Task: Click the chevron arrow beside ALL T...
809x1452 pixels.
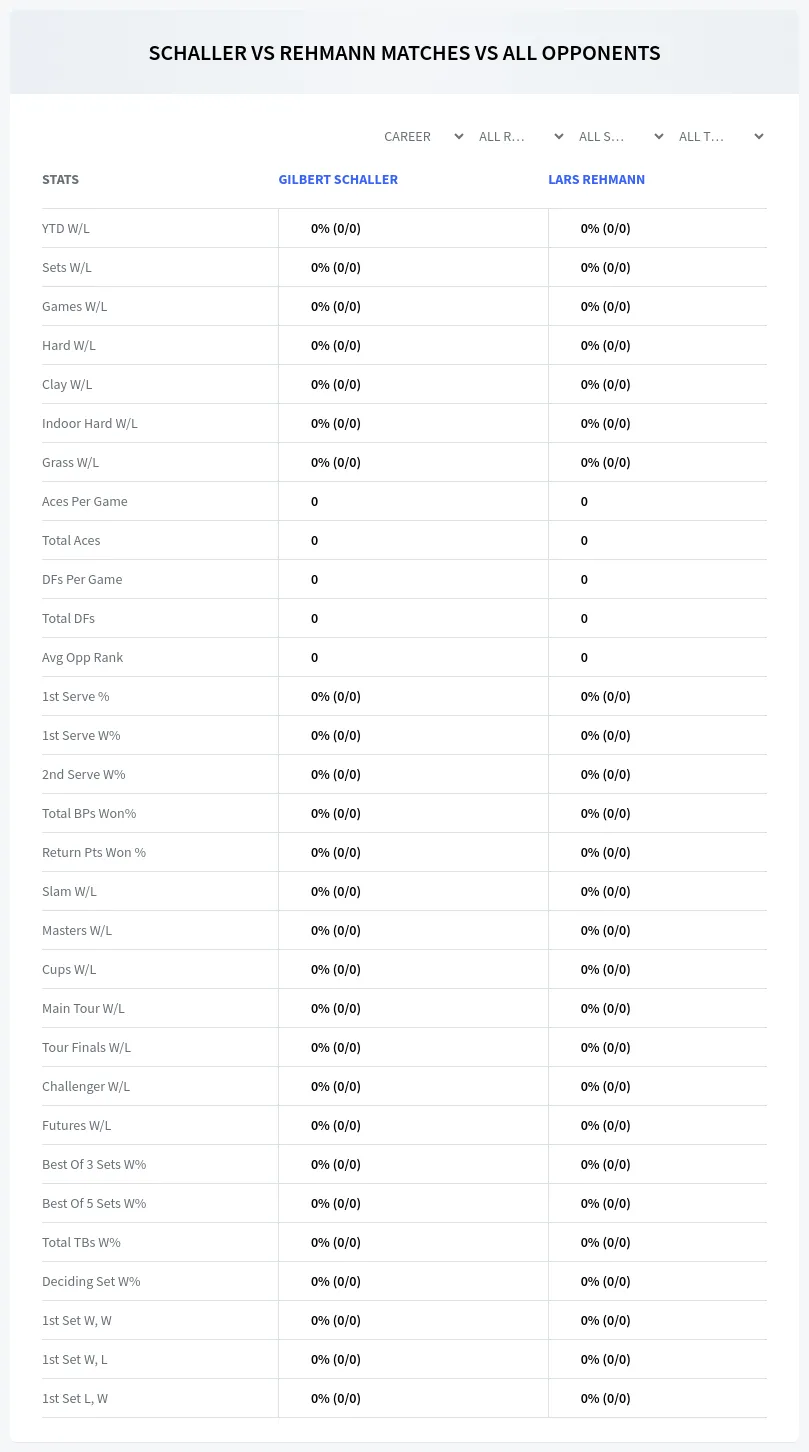Action: (x=759, y=136)
